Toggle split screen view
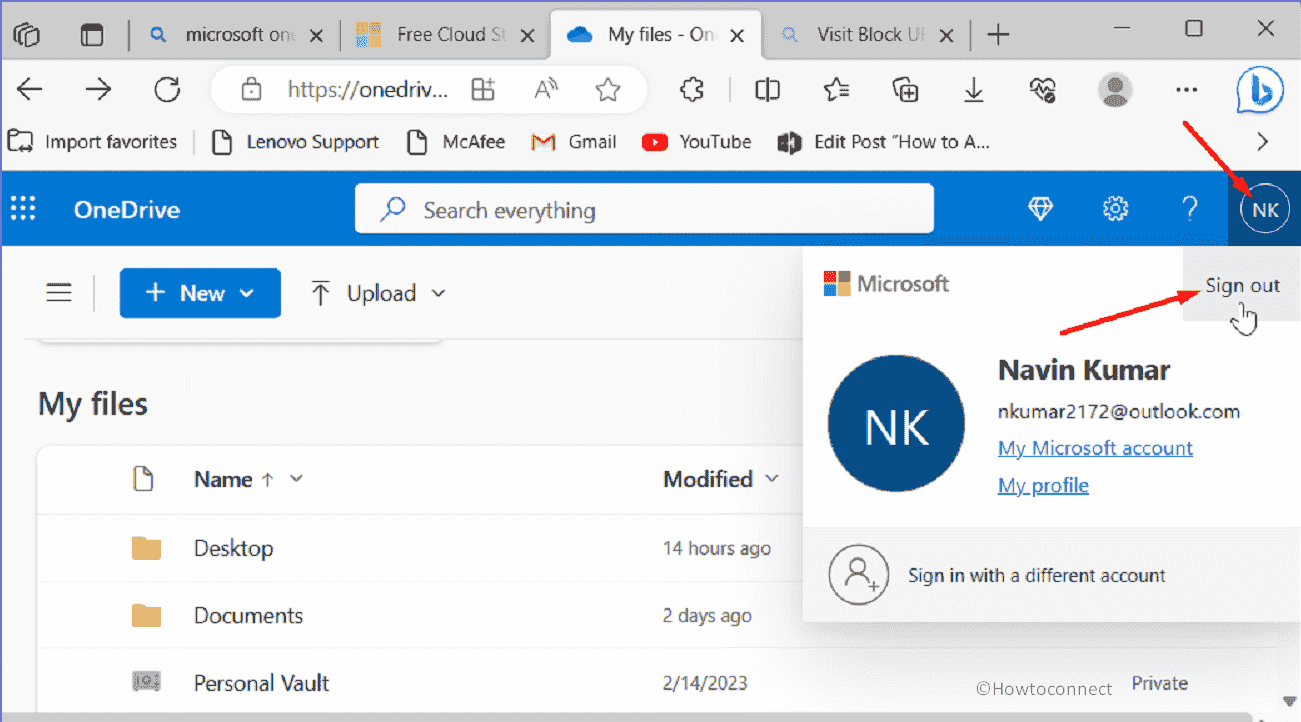The width and height of the screenshot is (1301, 722). point(768,90)
